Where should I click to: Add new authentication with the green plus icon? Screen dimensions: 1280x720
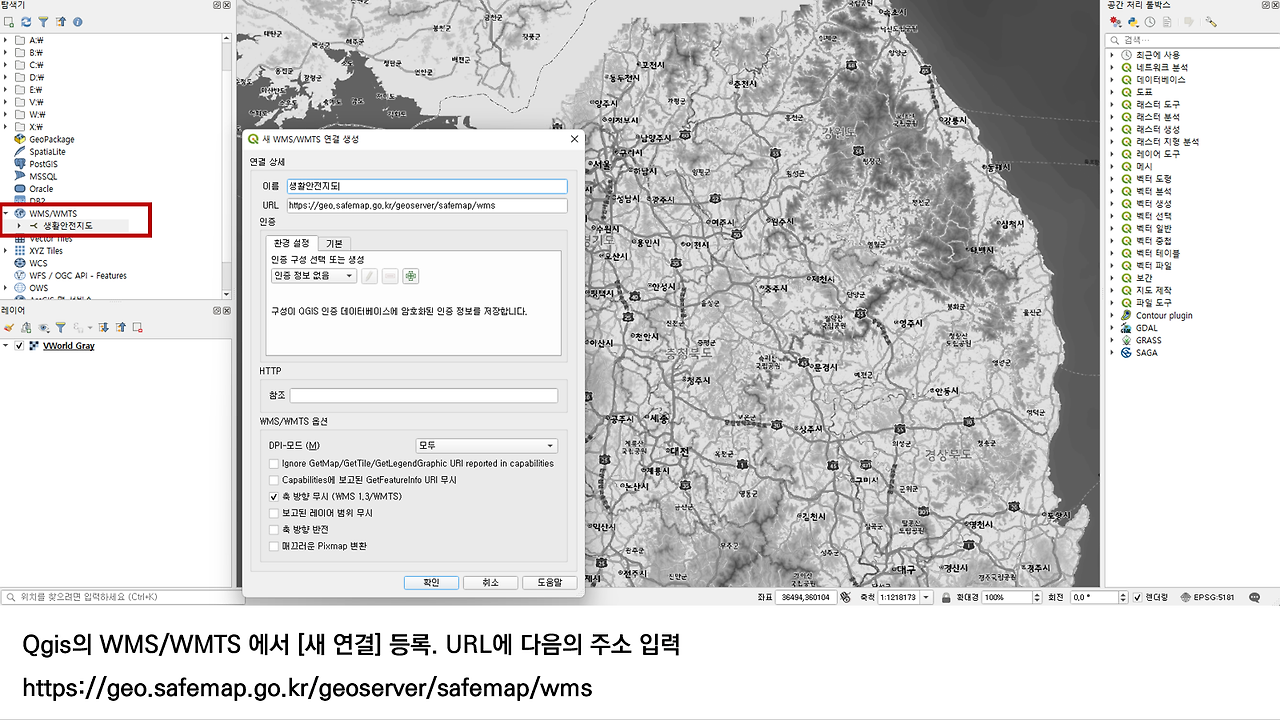pyautogui.click(x=410, y=276)
